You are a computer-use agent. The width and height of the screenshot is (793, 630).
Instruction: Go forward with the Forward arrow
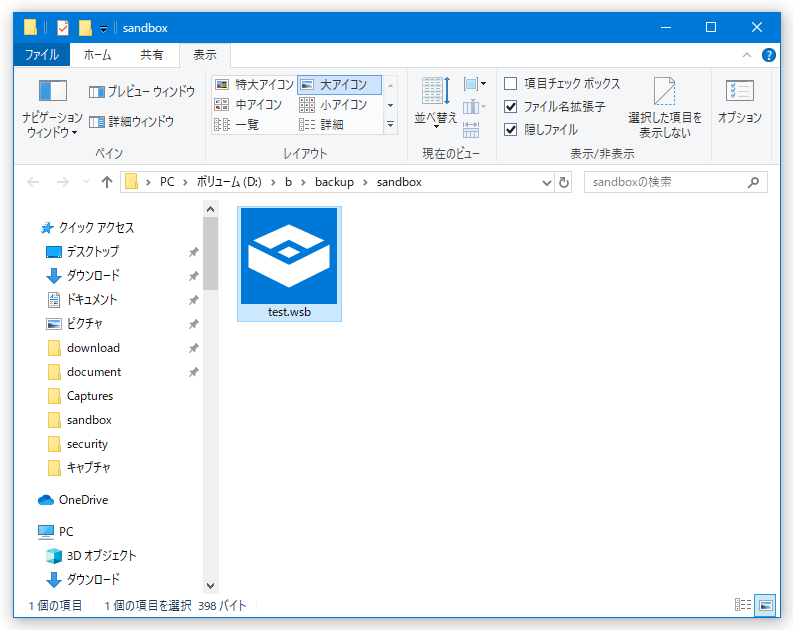63,182
